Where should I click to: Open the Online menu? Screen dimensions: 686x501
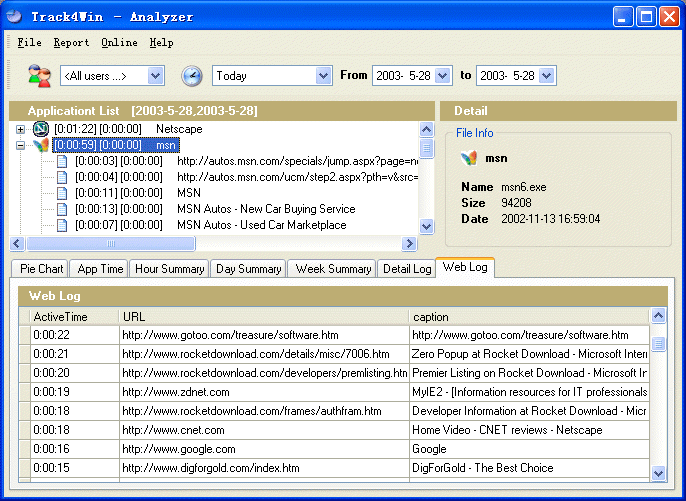[x=119, y=42]
